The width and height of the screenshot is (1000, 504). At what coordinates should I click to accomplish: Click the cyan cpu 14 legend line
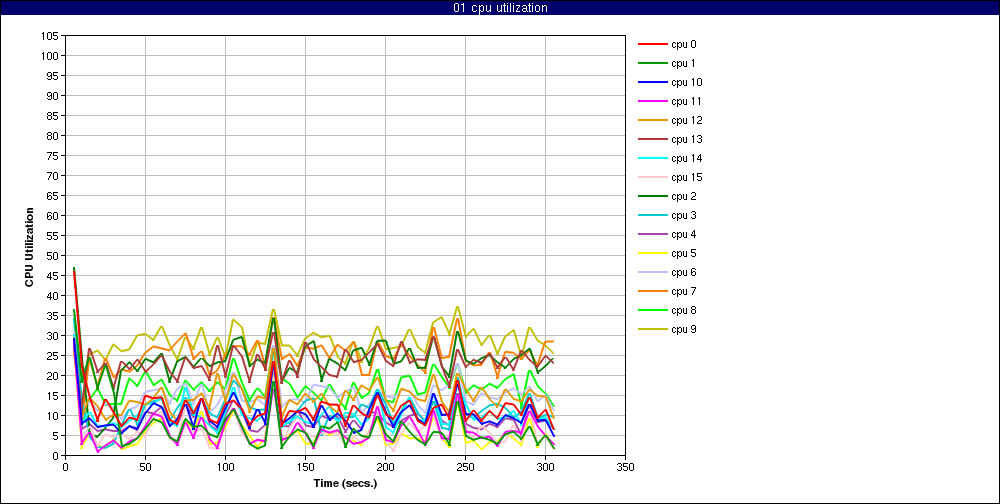pyautogui.click(x=653, y=158)
